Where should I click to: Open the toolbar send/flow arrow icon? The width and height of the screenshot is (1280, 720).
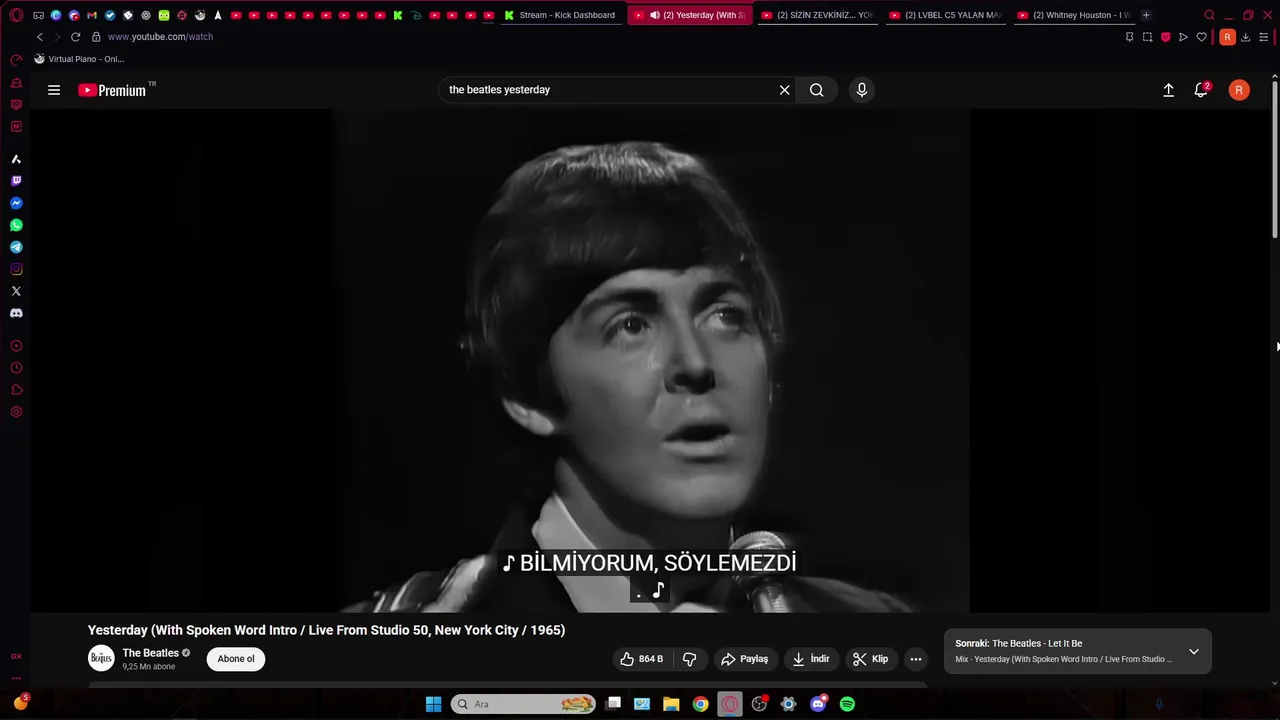tap(1183, 37)
